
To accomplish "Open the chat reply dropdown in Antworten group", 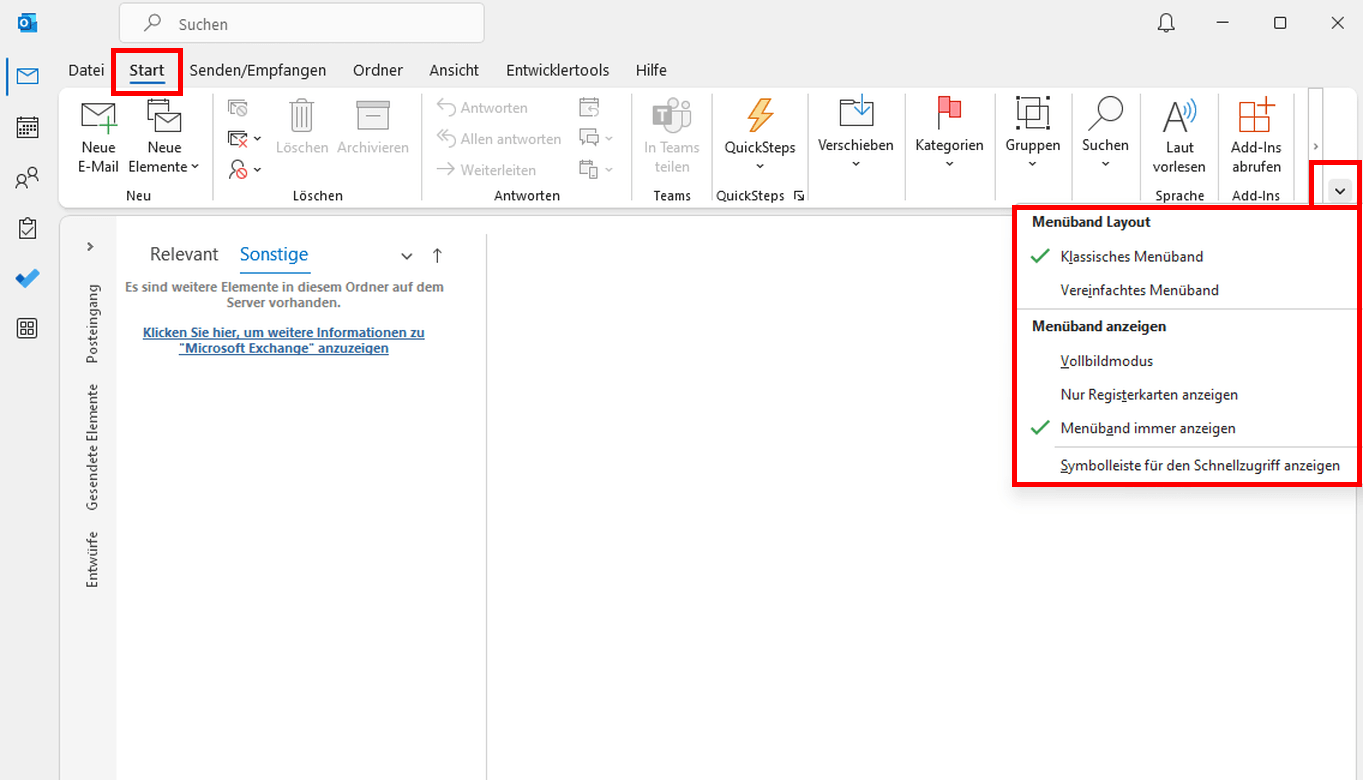I will click(596, 139).
